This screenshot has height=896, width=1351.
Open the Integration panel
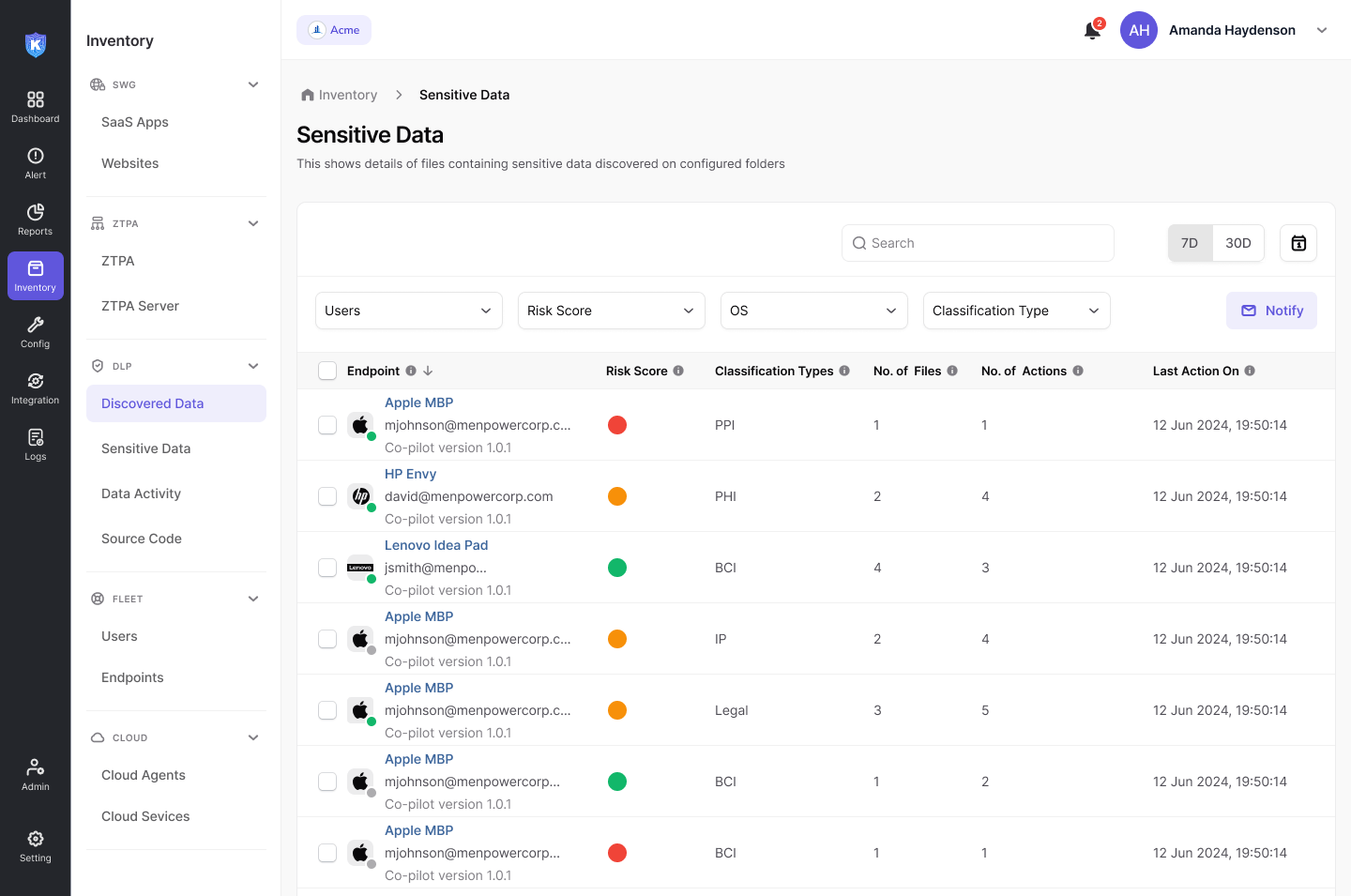[x=35, y=387]
